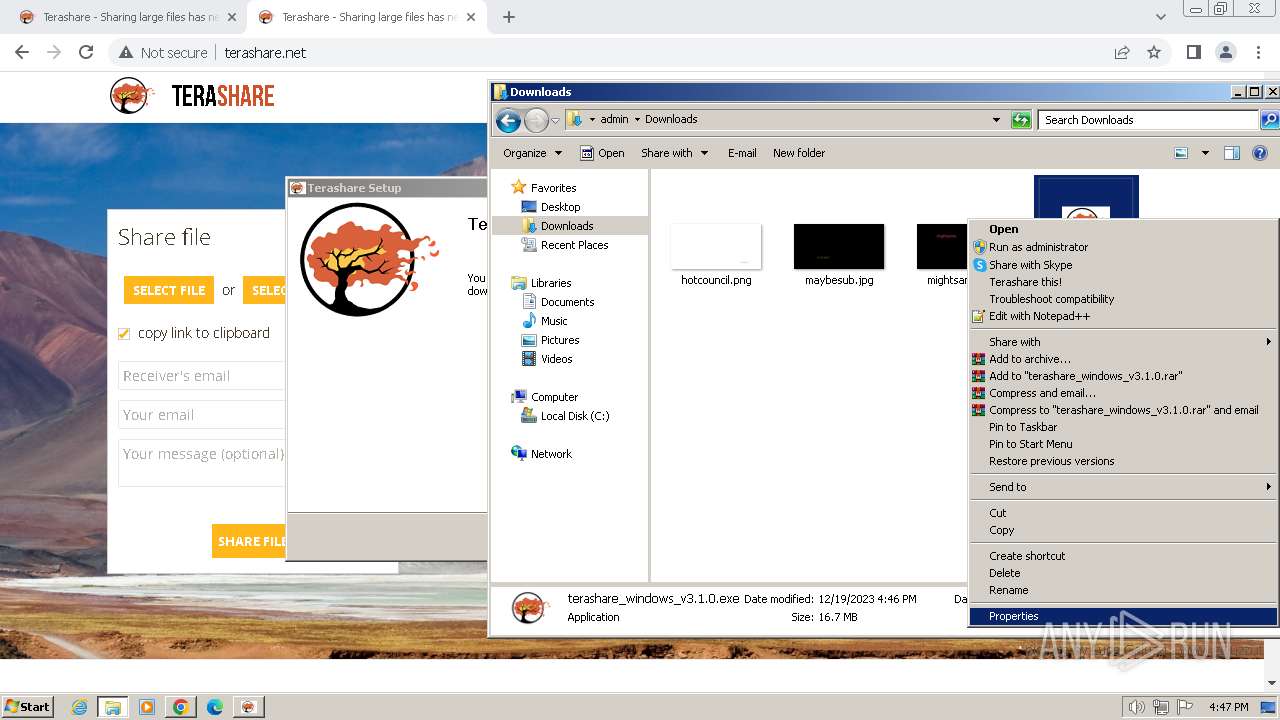
Task: Open explorer help icon
Action: pyautogui.click(x=1260, y=153)
